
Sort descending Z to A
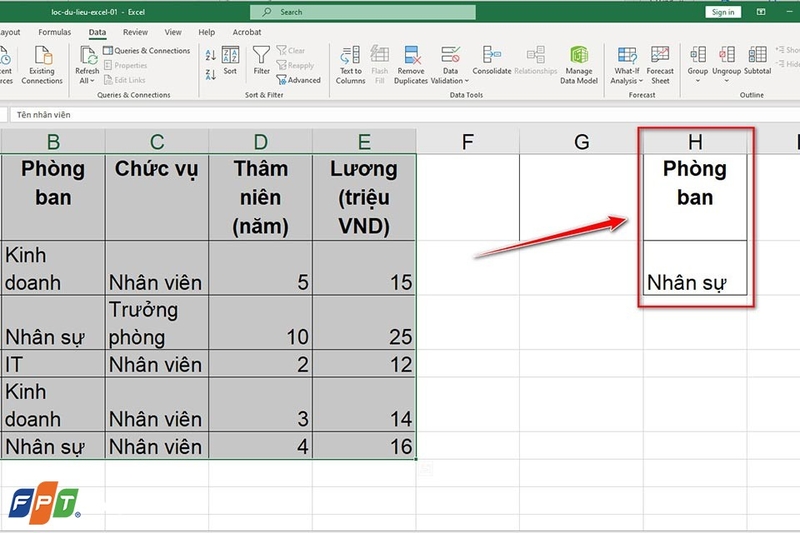210,74
